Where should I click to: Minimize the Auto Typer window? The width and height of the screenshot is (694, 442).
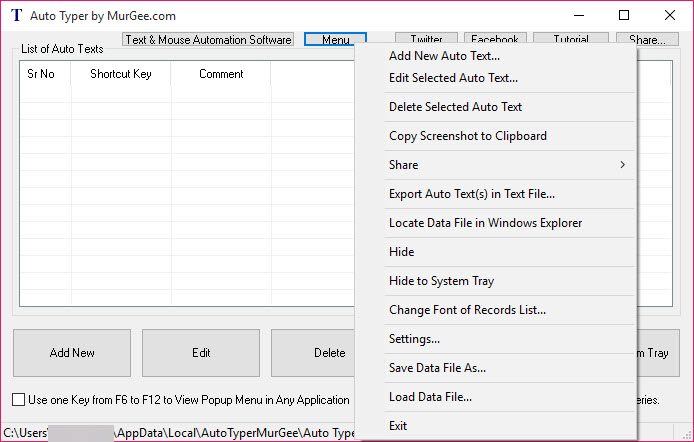[x=579, y=15]
